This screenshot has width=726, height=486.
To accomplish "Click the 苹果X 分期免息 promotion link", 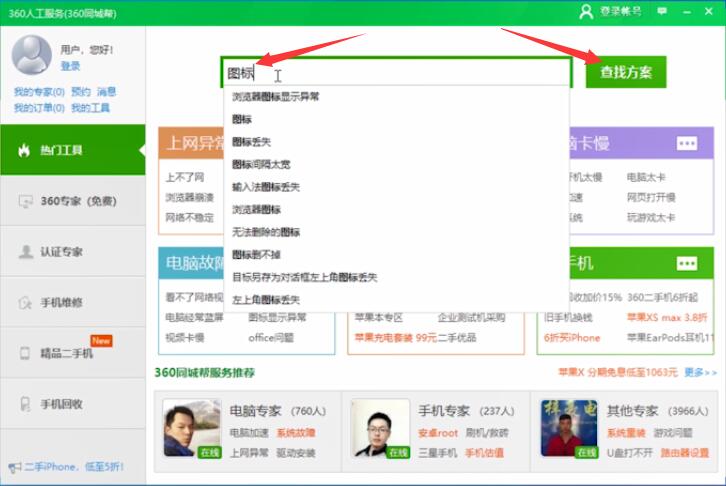I will (x=618, y=372).
